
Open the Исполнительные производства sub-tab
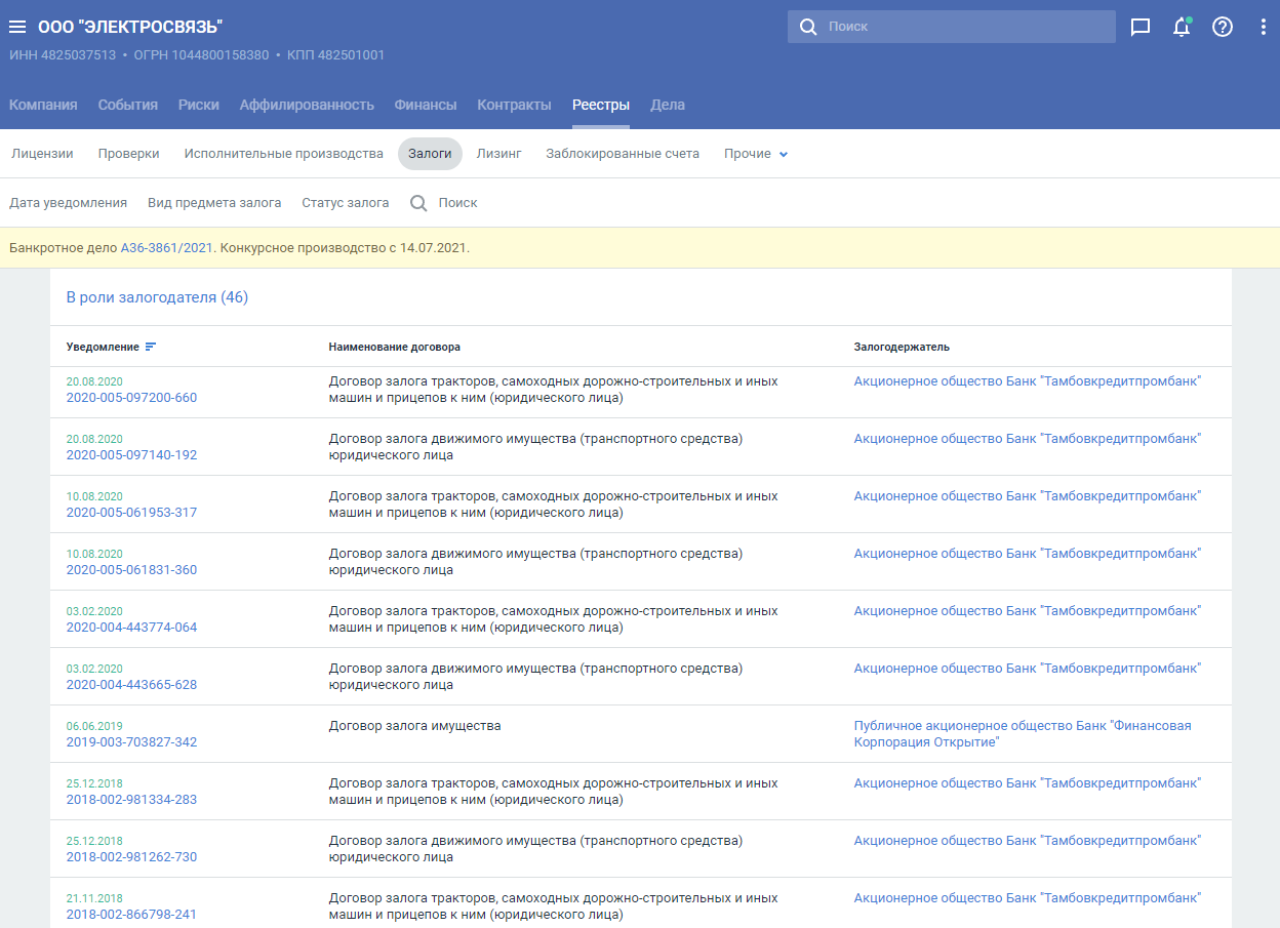click(284, 154)
